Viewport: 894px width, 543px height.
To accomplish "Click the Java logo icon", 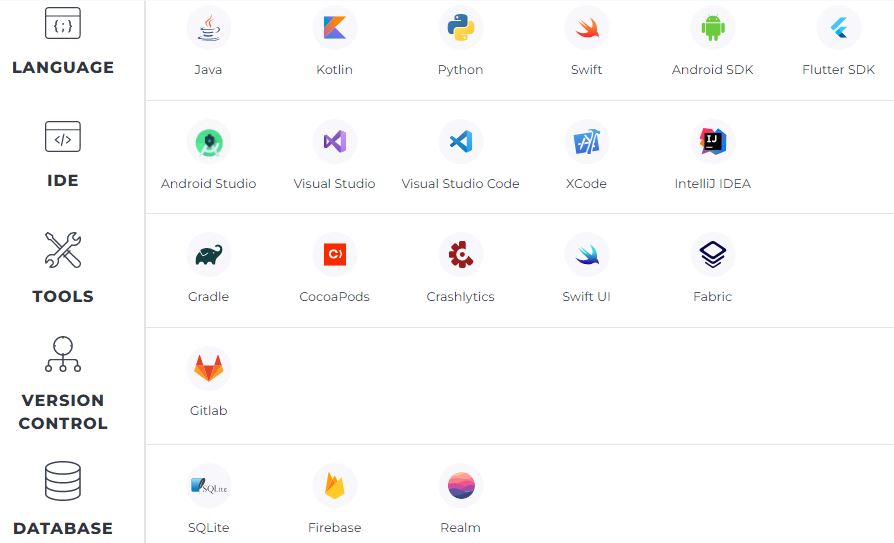I will (x=209, y=27).
